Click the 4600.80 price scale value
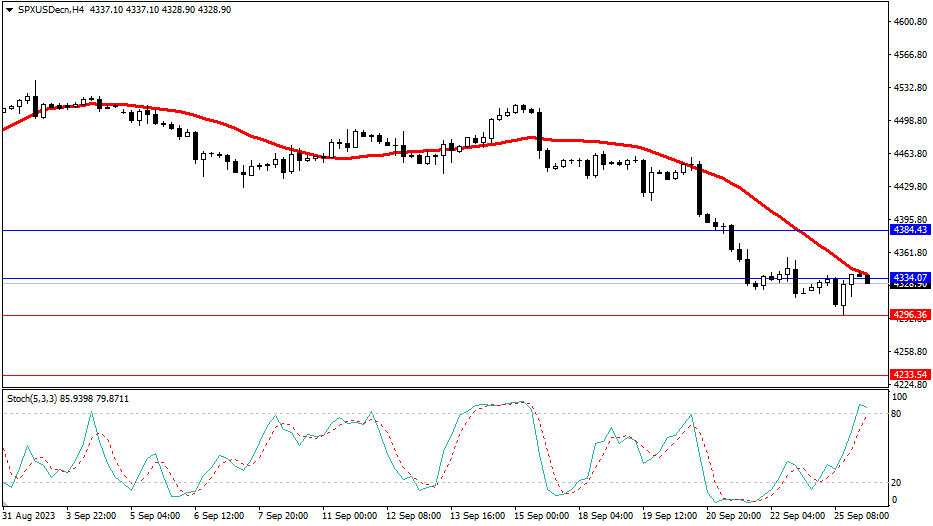The image size is (933, 526). coord(909,22)
